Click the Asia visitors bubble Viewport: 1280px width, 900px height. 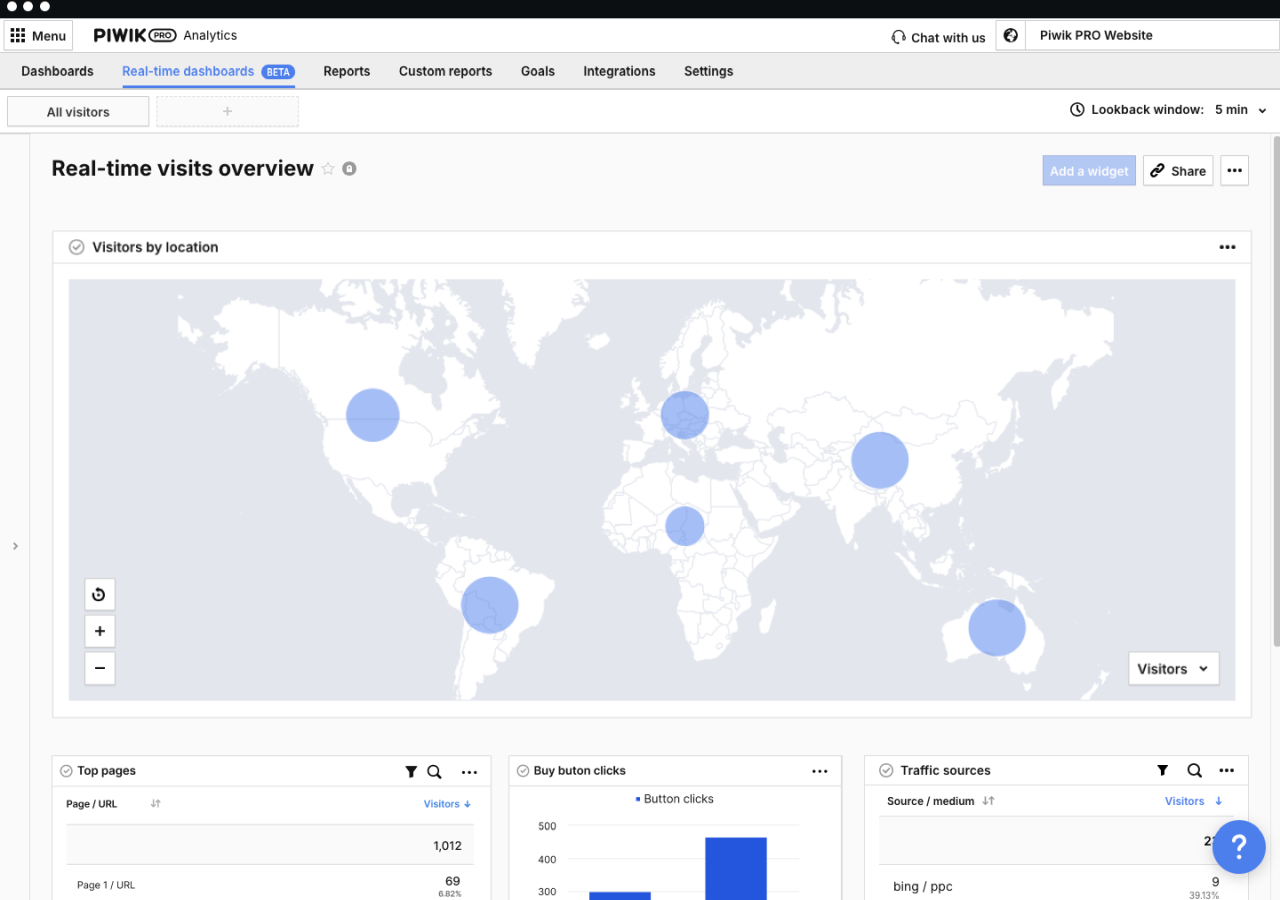(x=880, y=460)
